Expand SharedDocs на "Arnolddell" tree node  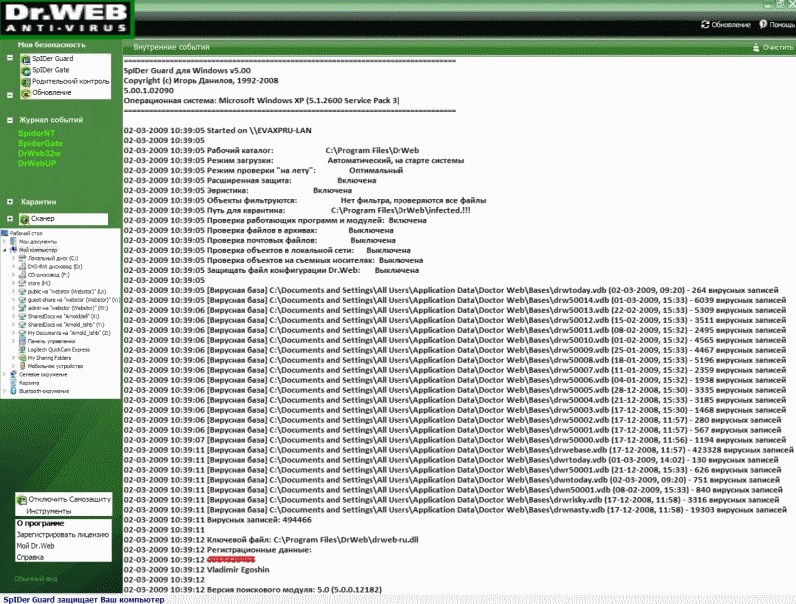click(14, 316)
